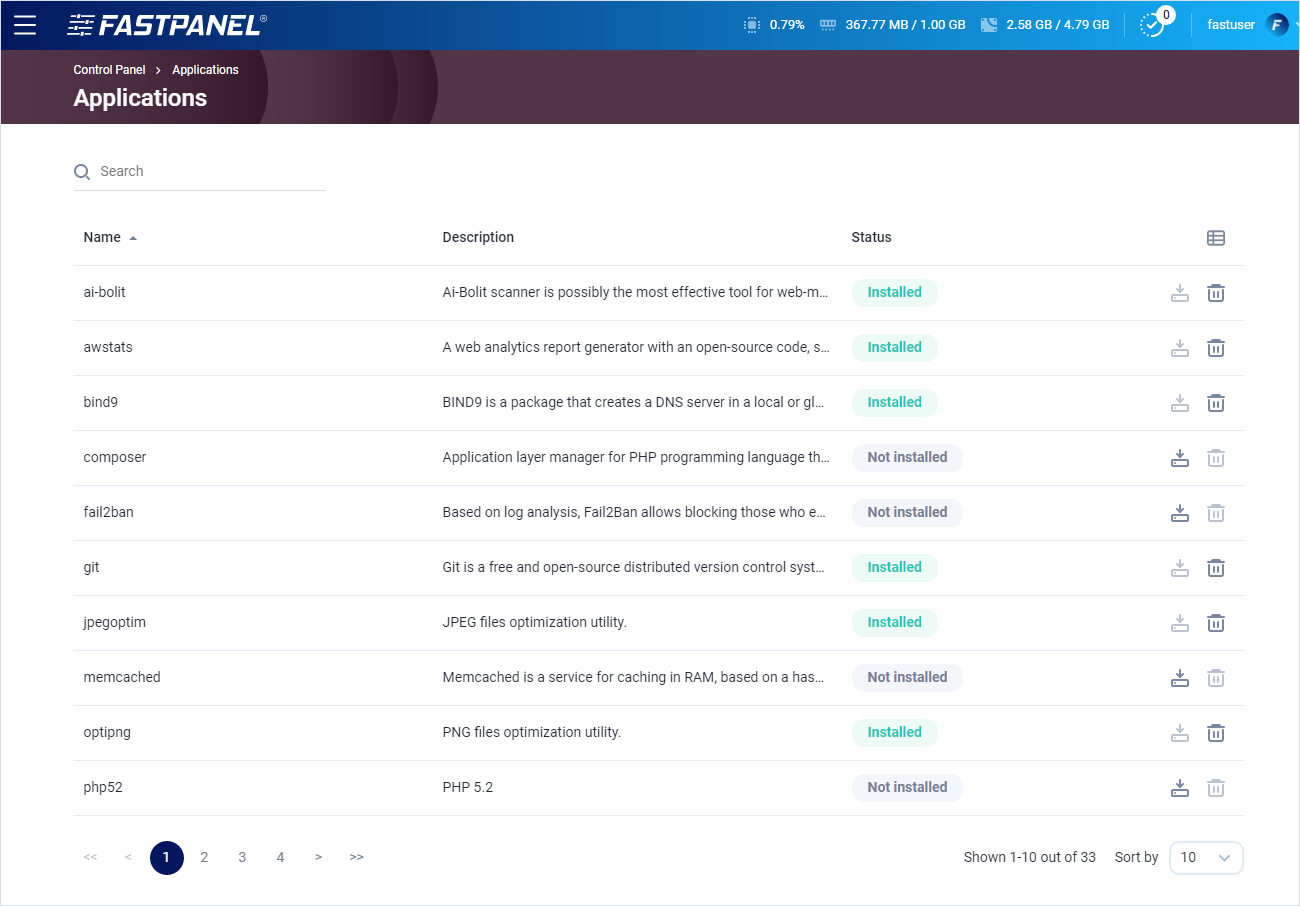Image resolution: width=1300 pixels, height=906 pixels.
Task: Click the trash icon for memcached
Action: 1216,678
